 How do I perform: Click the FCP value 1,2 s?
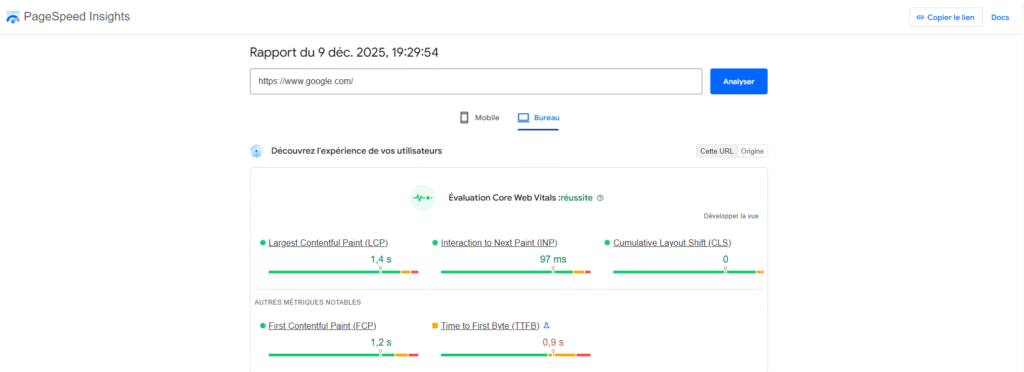pyautogui.click(x=381, y=342)
